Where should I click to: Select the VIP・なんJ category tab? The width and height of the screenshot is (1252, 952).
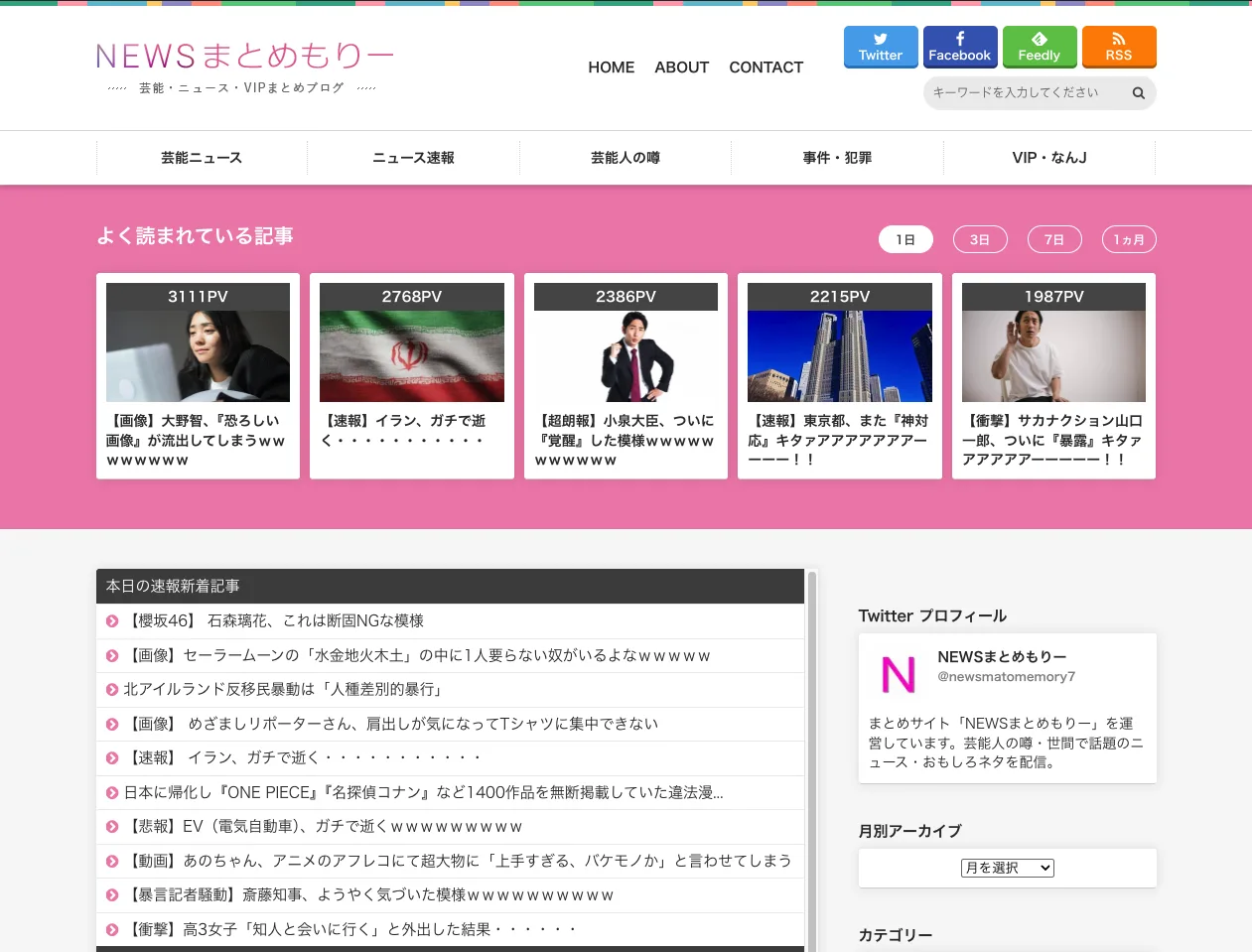[x=1049, y=158]
